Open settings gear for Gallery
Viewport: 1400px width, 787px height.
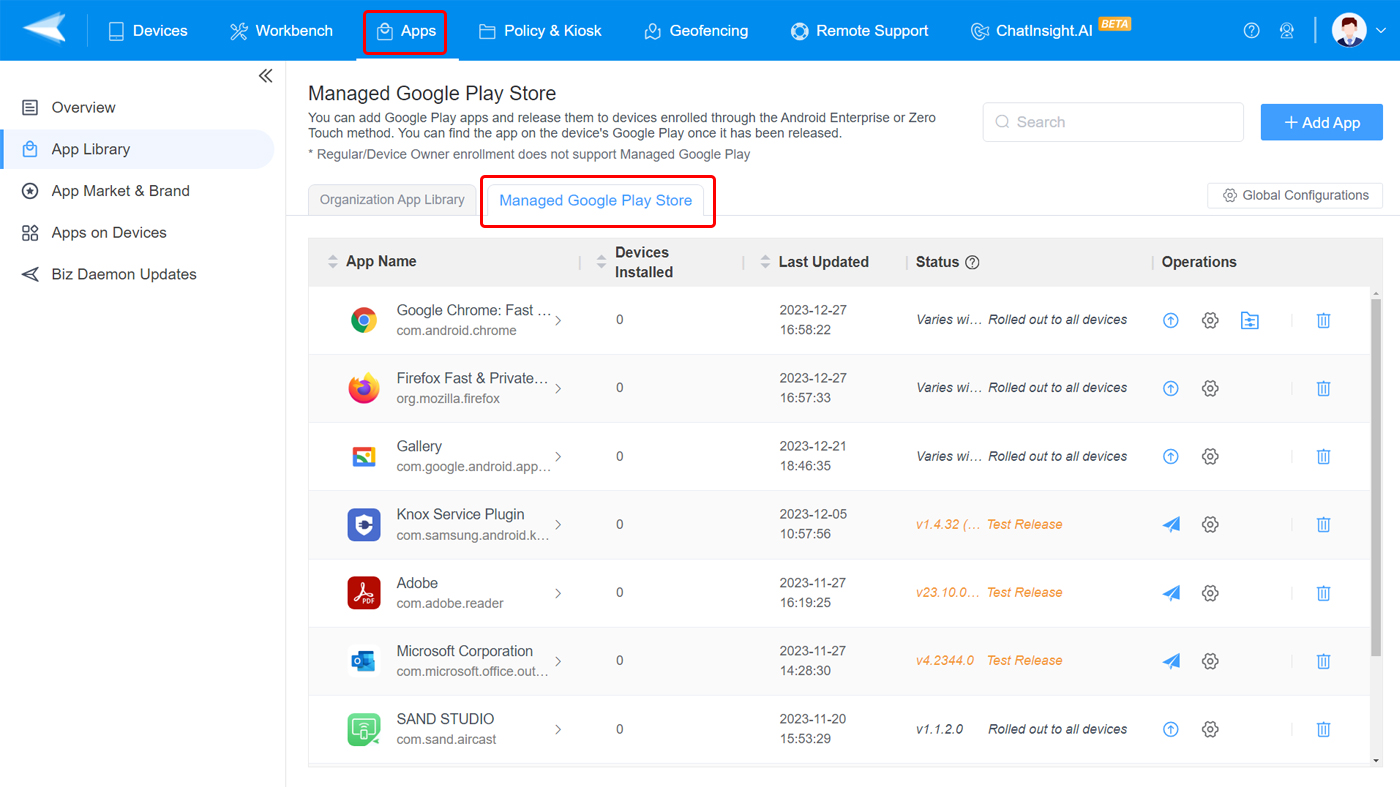(1210, 456)
